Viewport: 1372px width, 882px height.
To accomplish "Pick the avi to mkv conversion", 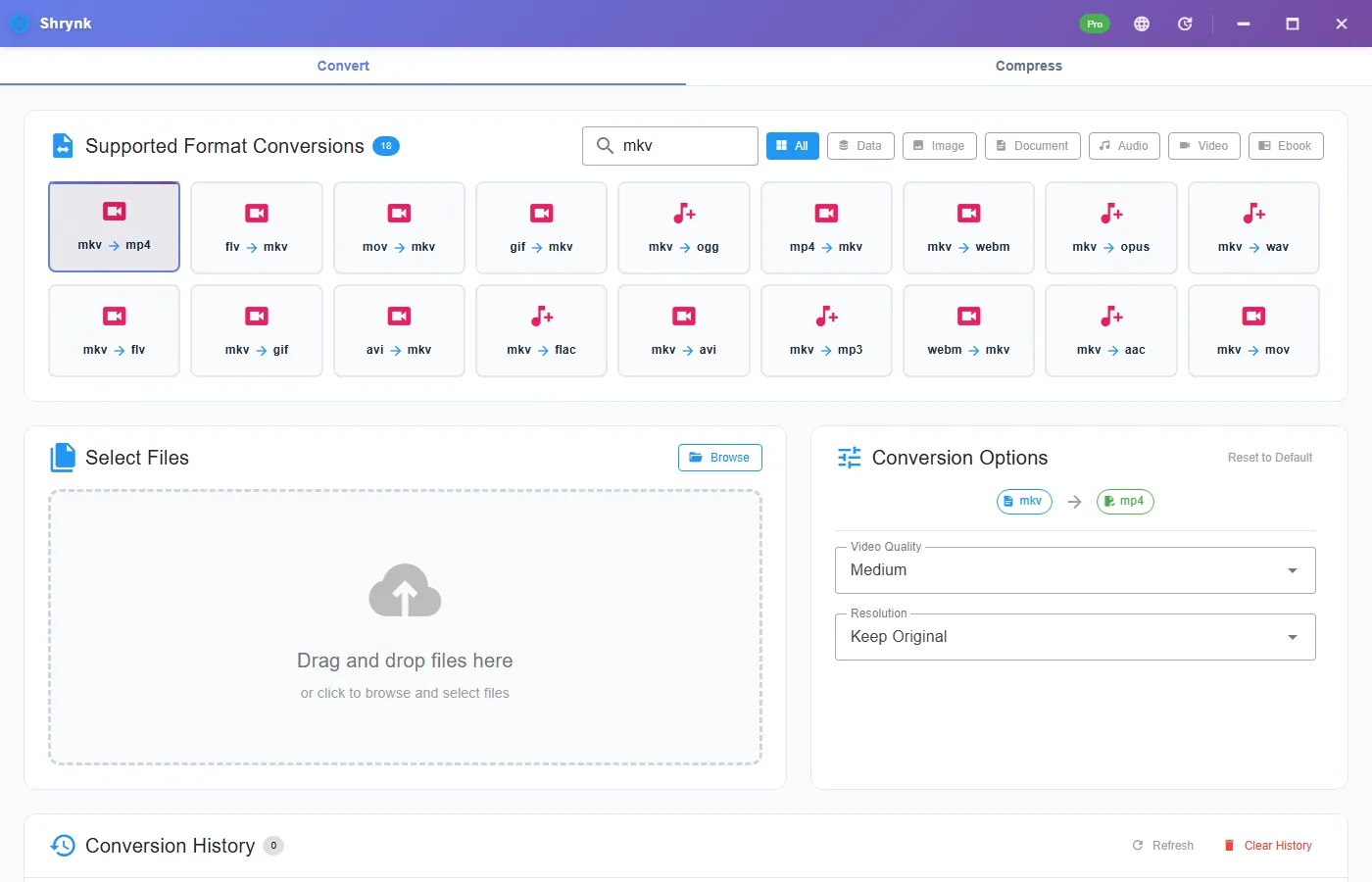I will pos(399,330).
